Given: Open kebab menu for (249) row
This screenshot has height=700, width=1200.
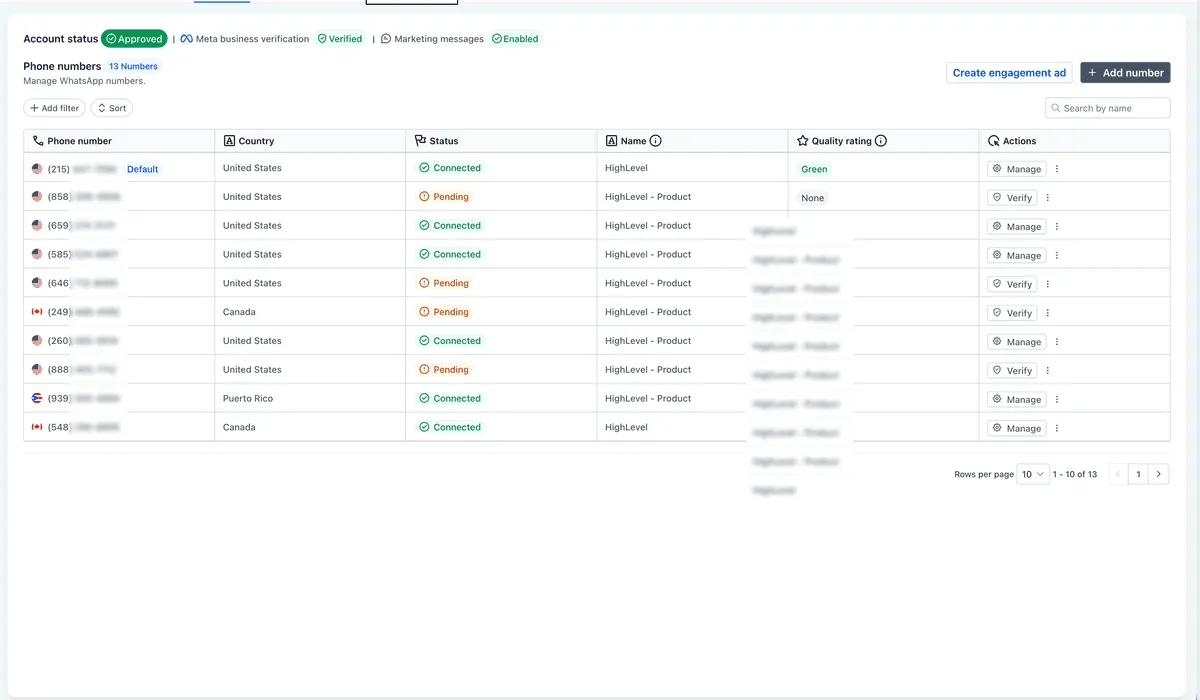Looking at the screenshot, I should coord(1048,313).
